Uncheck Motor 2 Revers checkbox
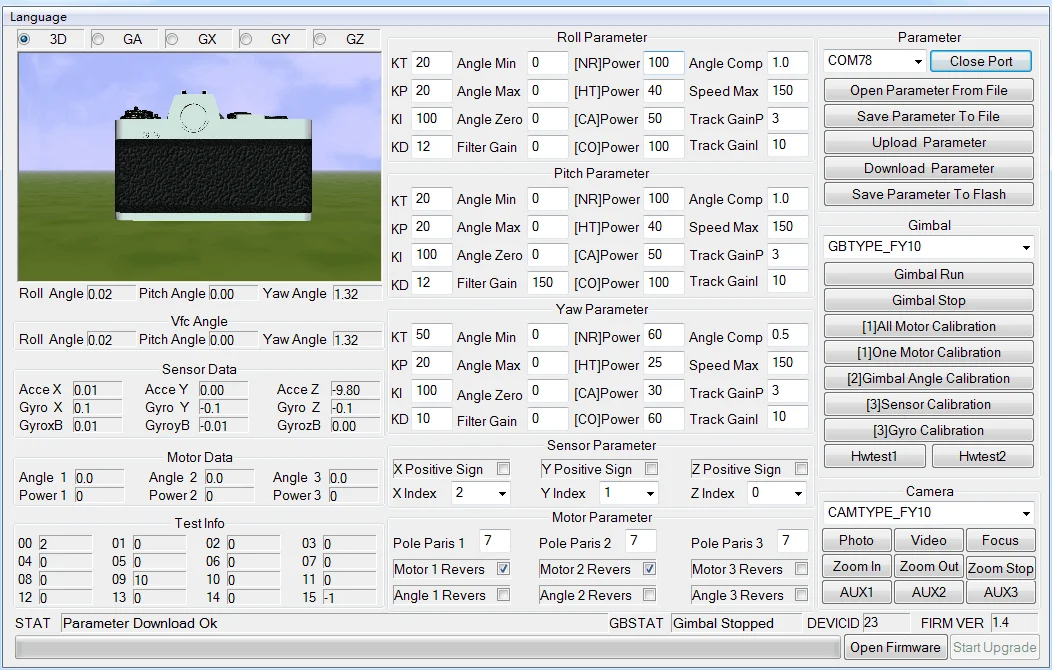This screenshot has width=1052, height=670. point(649,569)
